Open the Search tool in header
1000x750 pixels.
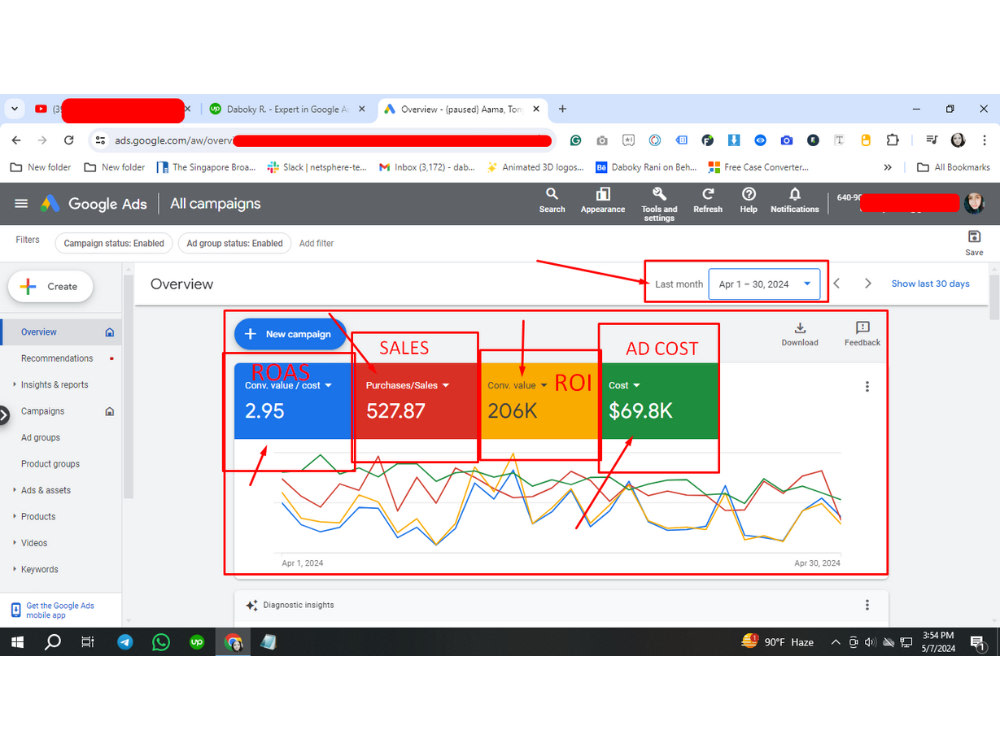[x=552, y=200]
